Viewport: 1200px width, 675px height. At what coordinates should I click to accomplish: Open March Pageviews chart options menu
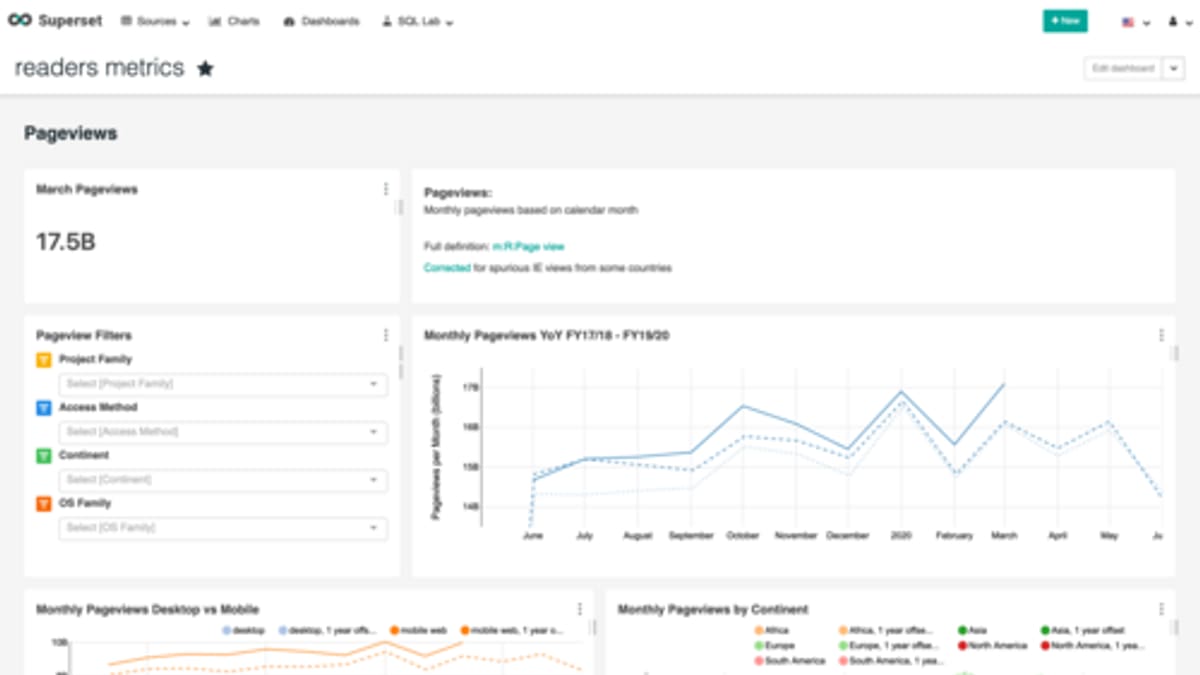(386, 189)
